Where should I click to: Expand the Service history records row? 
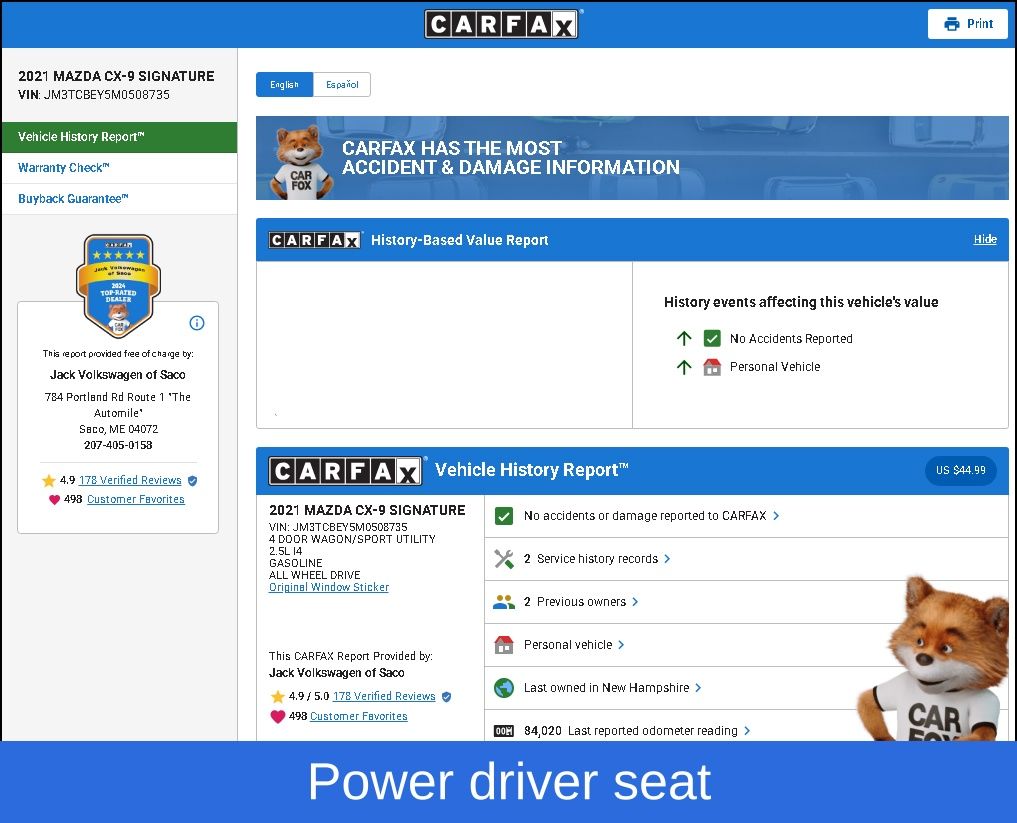597,559
